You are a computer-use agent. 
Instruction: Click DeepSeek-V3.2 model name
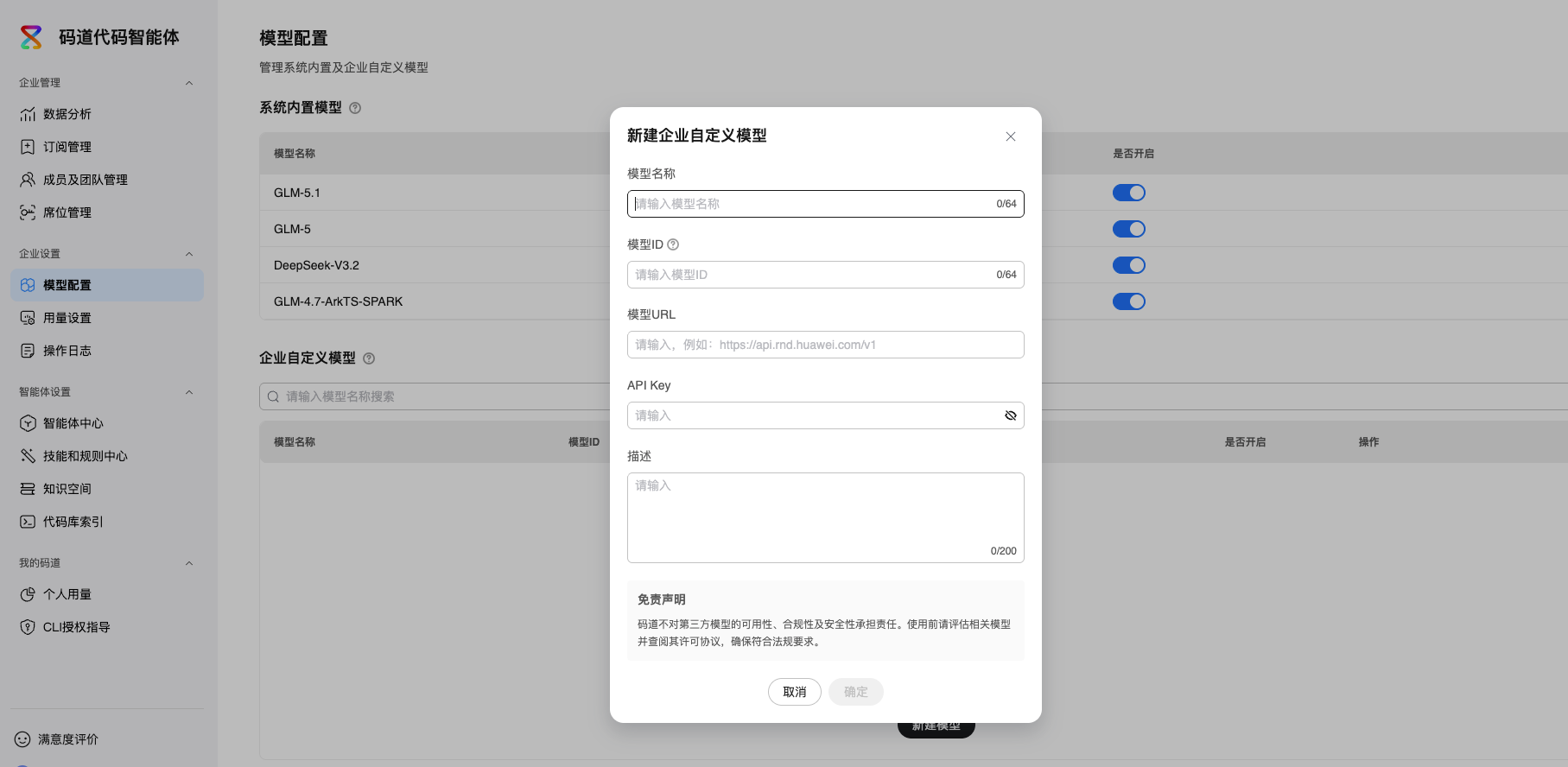(x=316, y=265)
